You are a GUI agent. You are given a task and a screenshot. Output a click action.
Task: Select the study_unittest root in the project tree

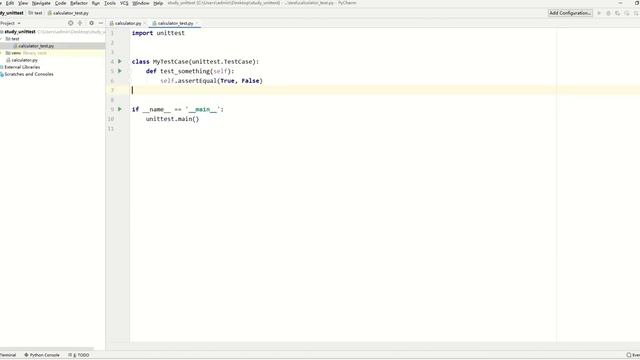pyautogui.click(x=20, y=31)
